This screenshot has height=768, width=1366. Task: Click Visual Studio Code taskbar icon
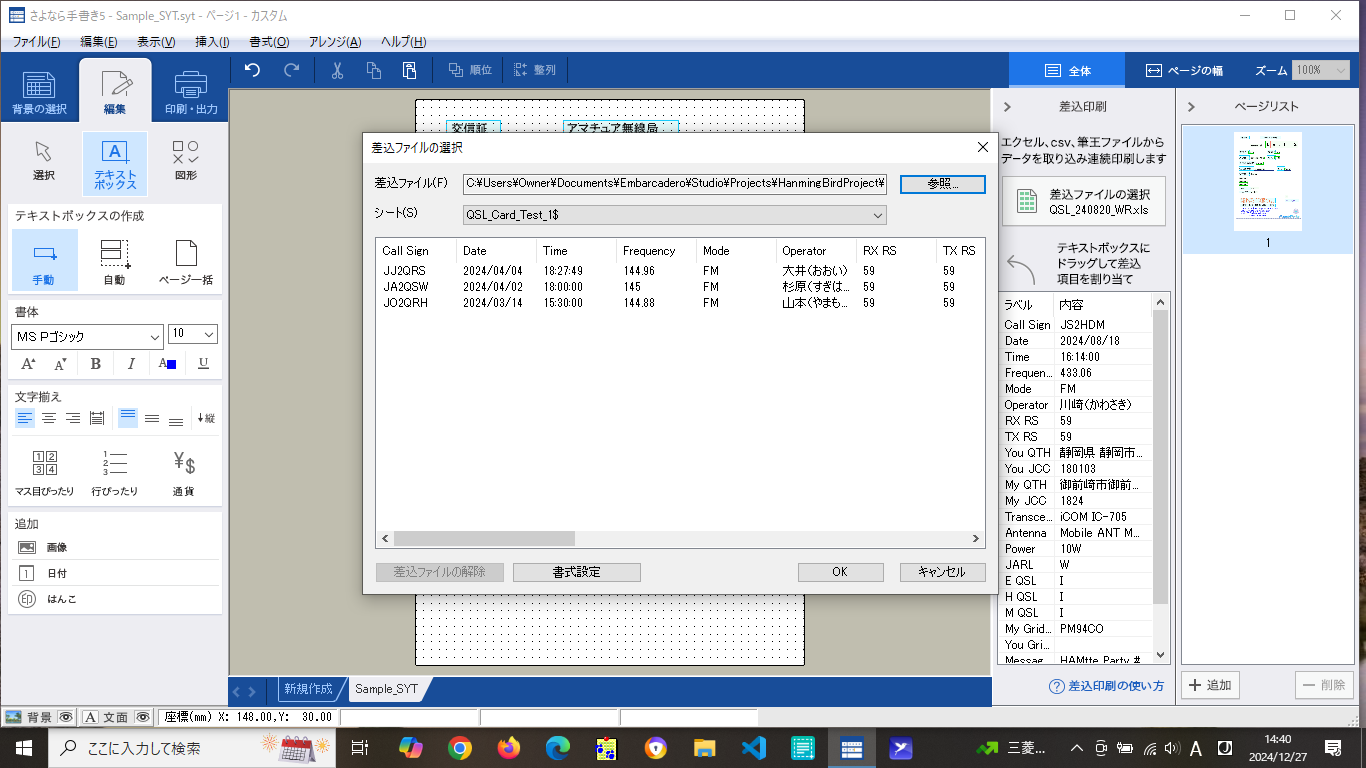point(753,747)
